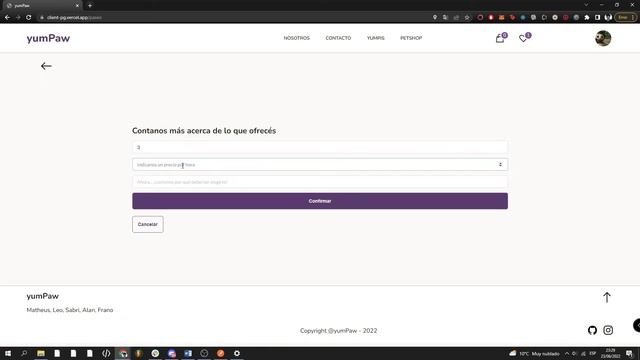Focus the first input field containing 3
The height and width of the screenshot is (360, 640).
point(320,147)
